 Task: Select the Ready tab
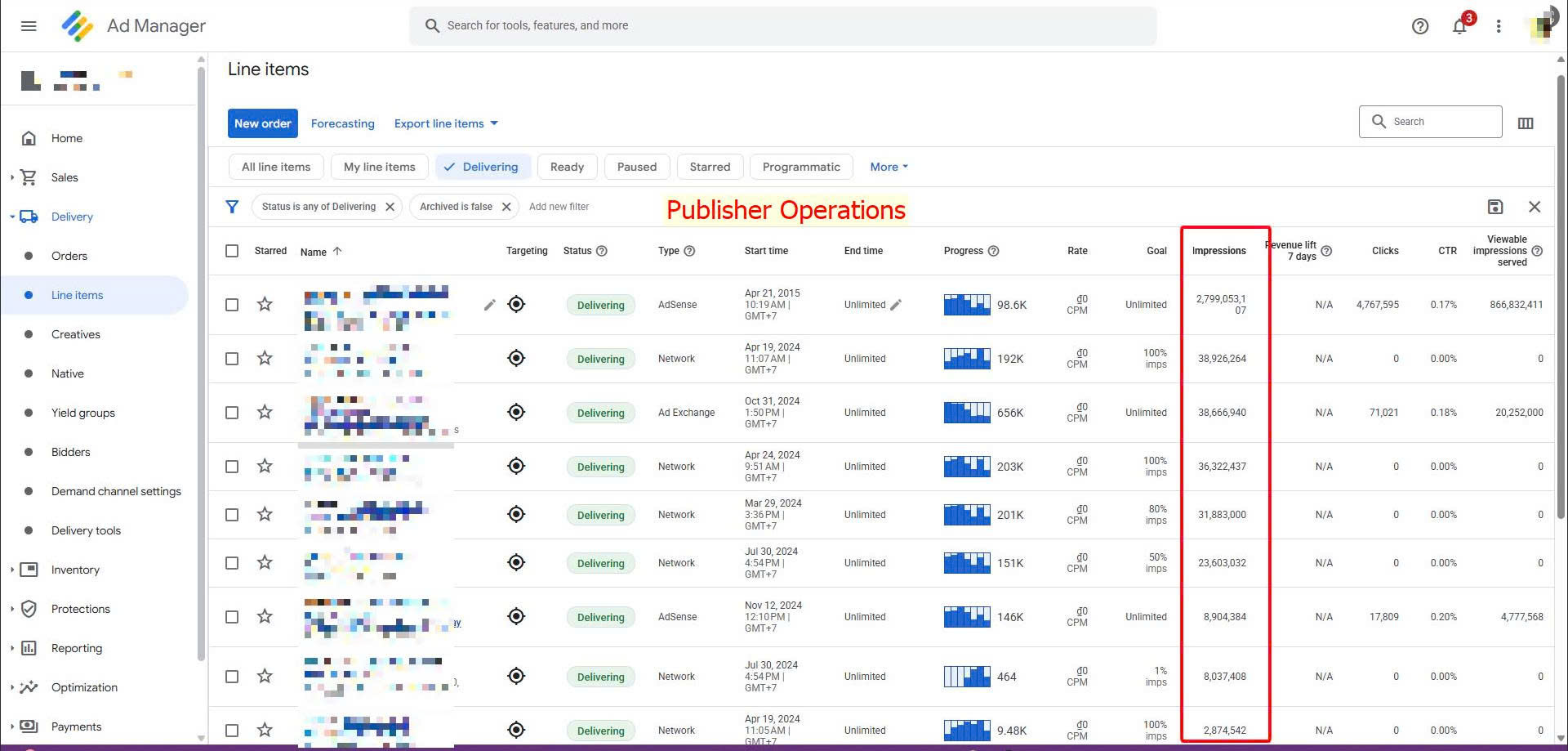coord(567,167)
